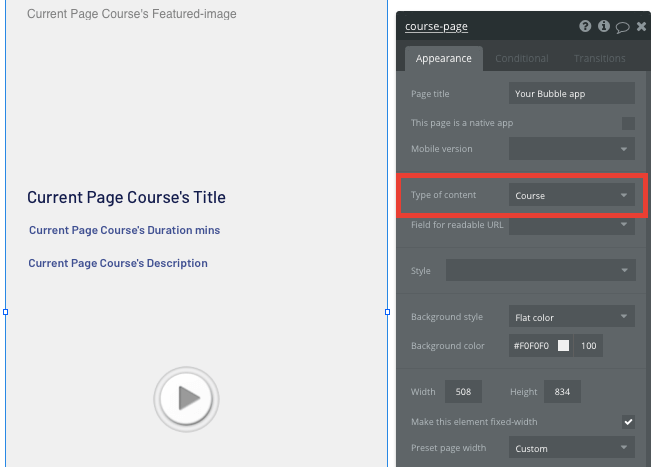Close the course-page property editor
The height and width of the screenshot is (467, 651).
coord(641,27)
